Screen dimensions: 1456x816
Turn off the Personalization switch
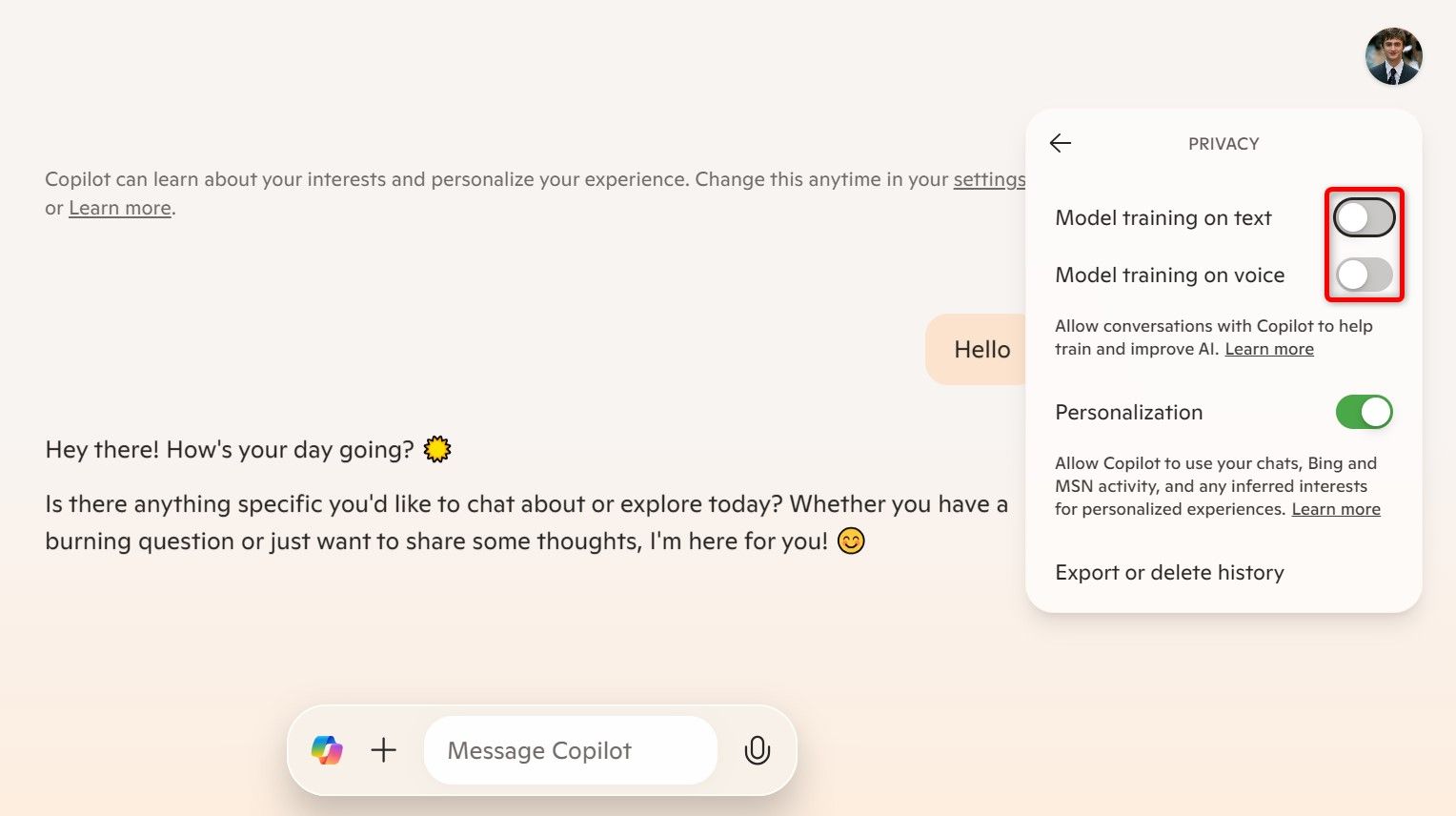(1365, 413)
